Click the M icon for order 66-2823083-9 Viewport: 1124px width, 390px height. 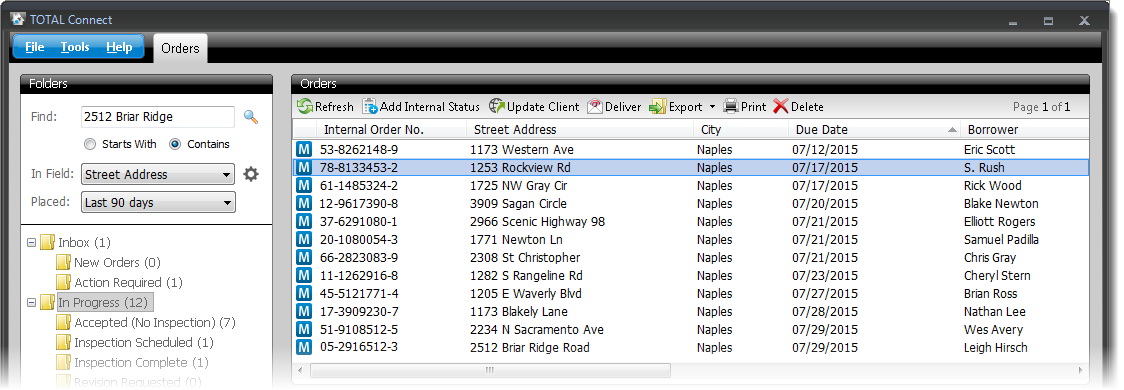click(304, 257)
